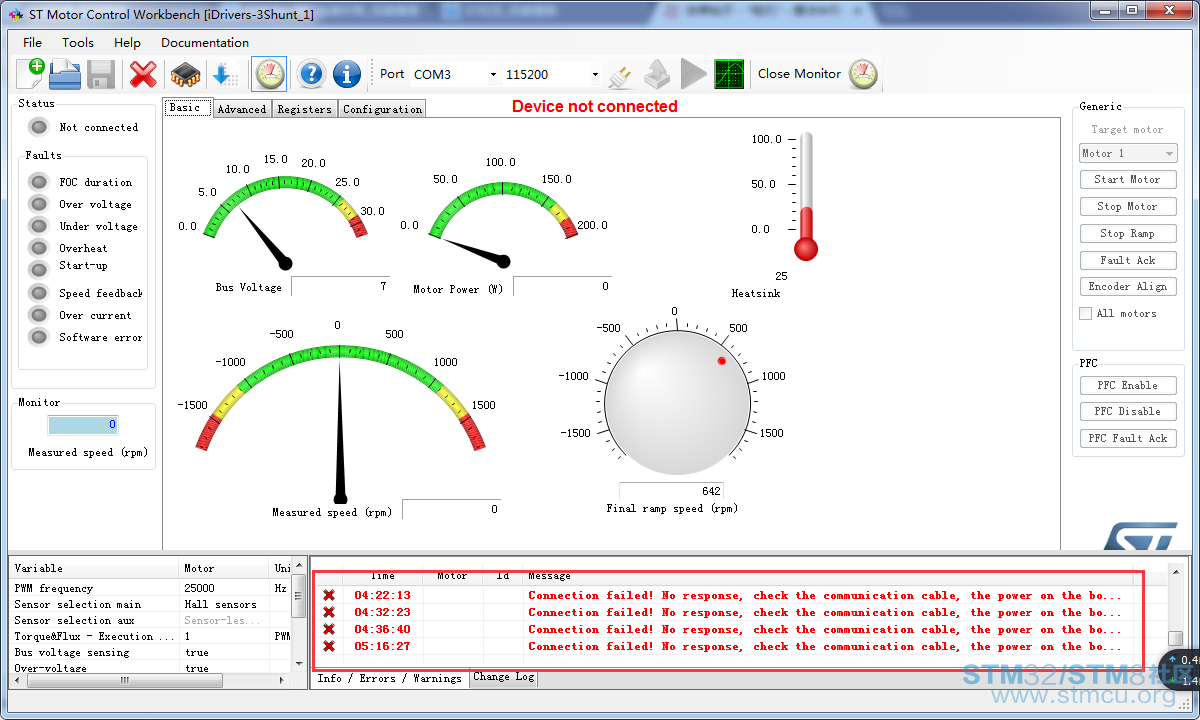Click the Overheat fault LED
This screenshot has width=1200, height=720.
pos(39,248)
